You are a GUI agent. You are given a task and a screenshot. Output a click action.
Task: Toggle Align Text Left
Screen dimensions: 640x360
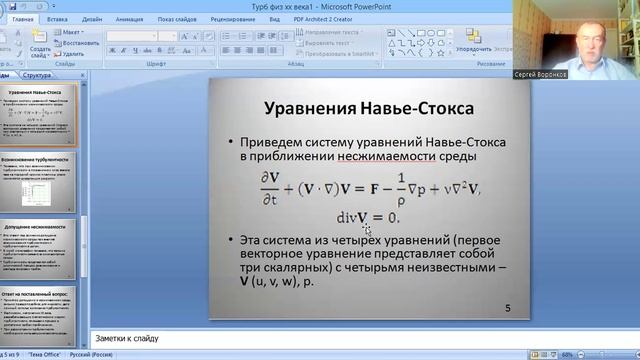[x=226, y=51]
